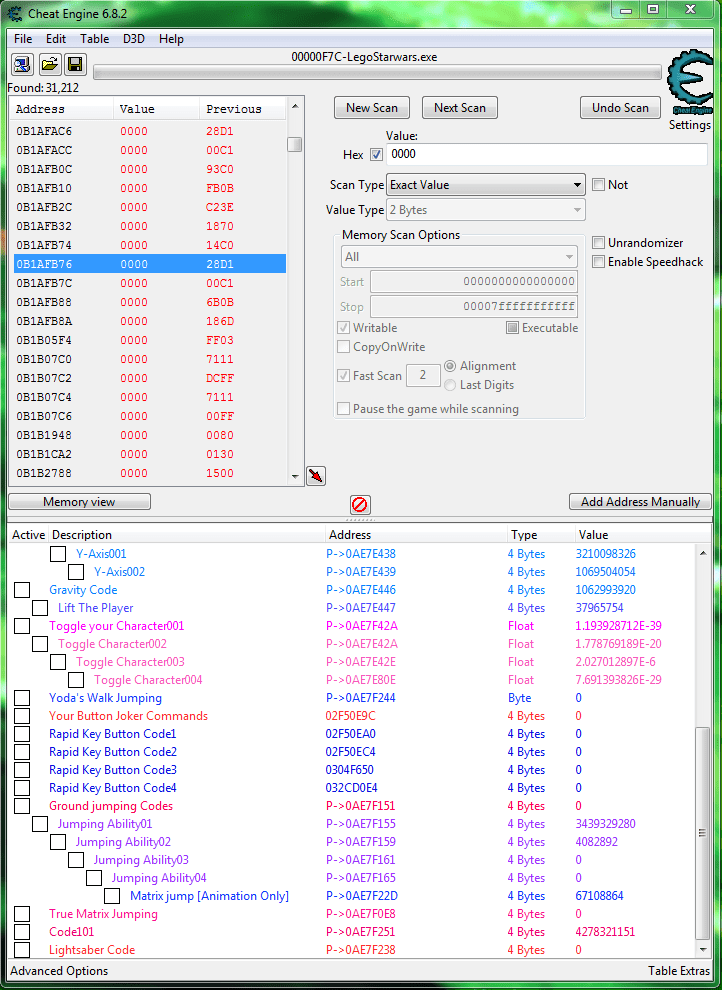Clear address list with red no-entry icon
Screen dimensions: 722x990
[x=360, y=504]
